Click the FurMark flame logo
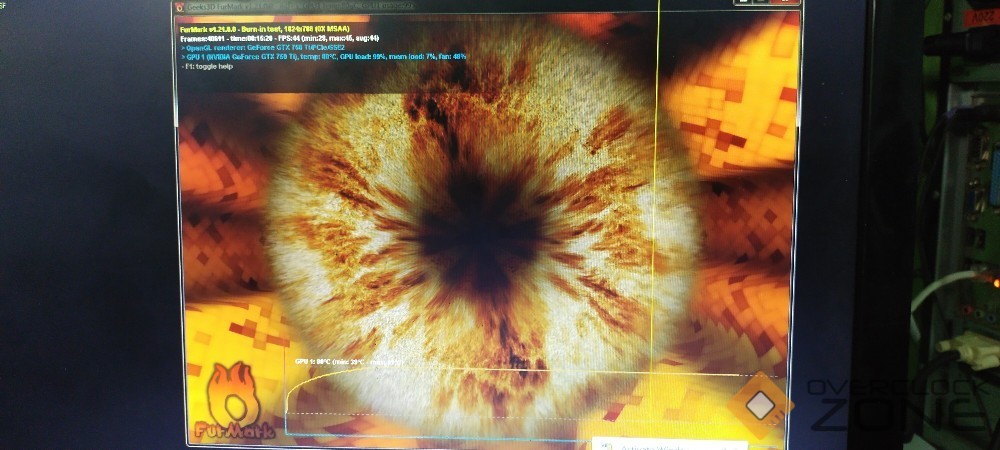 coord(235,402)
